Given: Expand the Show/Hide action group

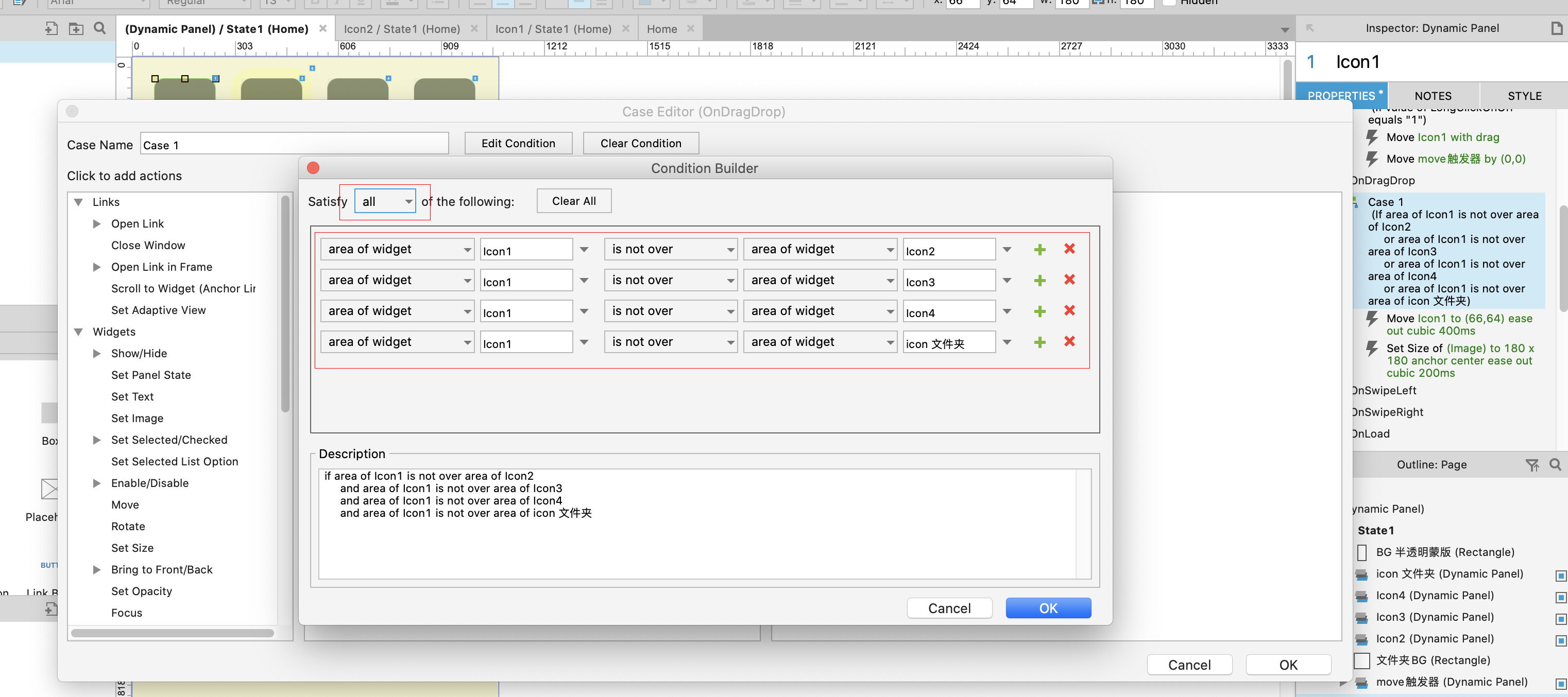Looking at the screenshot, I should click(x=97, y=353).
